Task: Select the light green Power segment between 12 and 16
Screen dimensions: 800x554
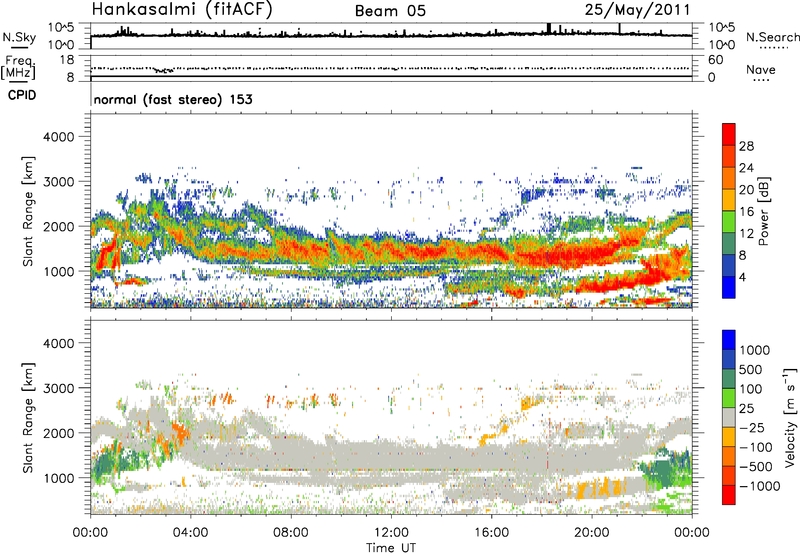Action: (x=729, y=222)
